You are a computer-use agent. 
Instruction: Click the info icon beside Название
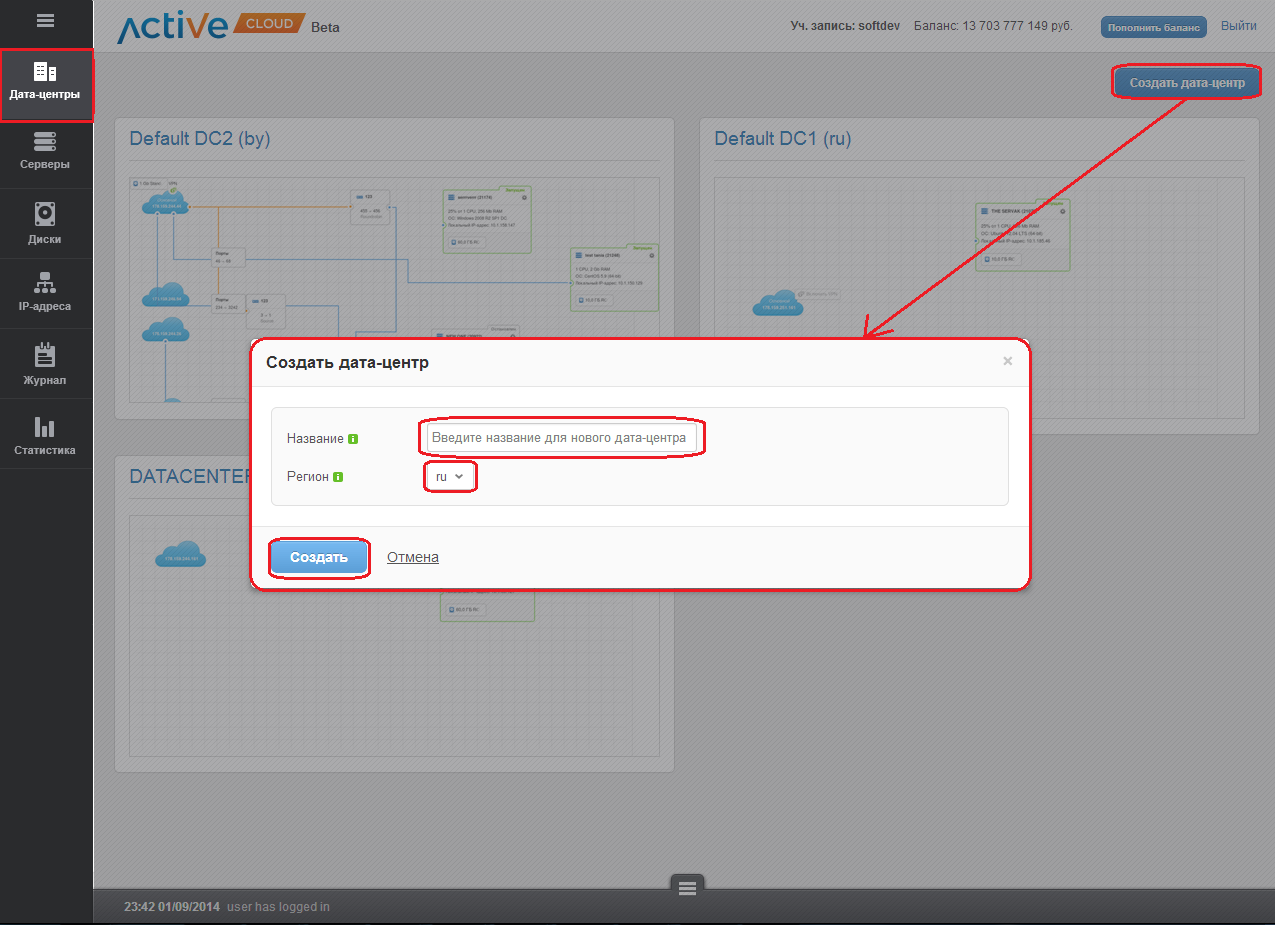pyautogui.click(x=353, y=439)
